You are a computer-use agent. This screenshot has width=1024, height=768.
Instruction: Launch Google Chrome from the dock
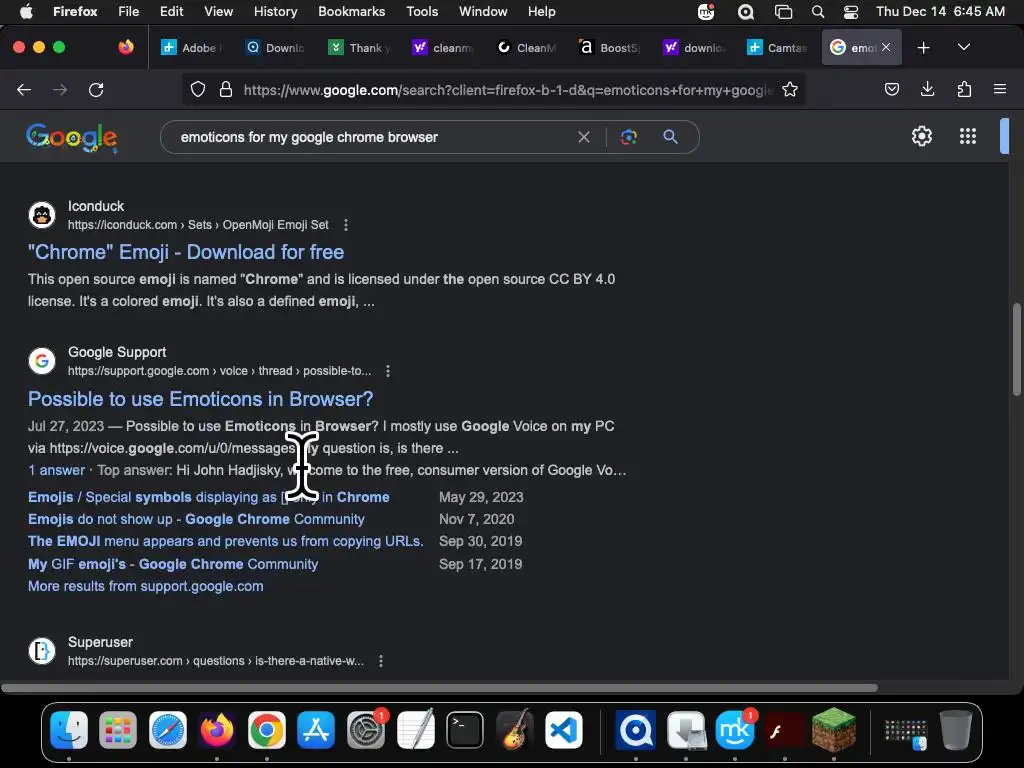pos(266,729)
